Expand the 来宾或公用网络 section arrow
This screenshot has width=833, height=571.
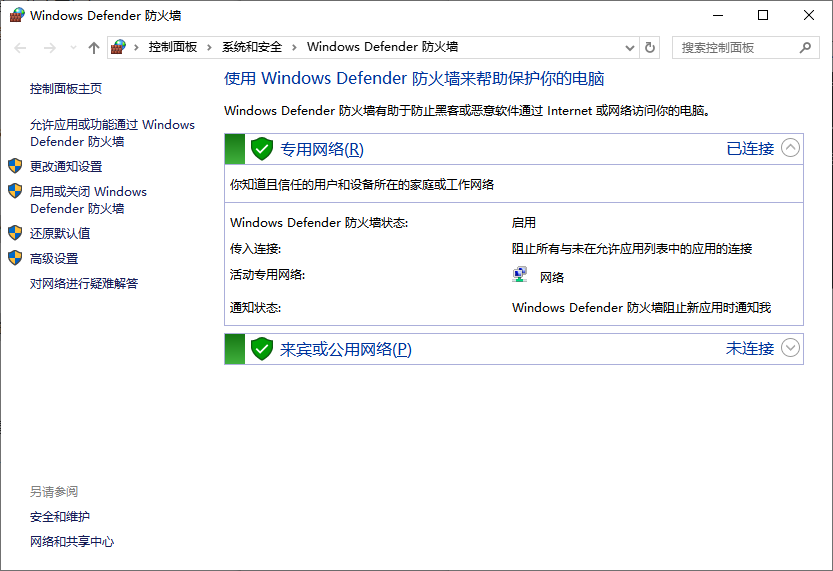[x=790, y=348]
